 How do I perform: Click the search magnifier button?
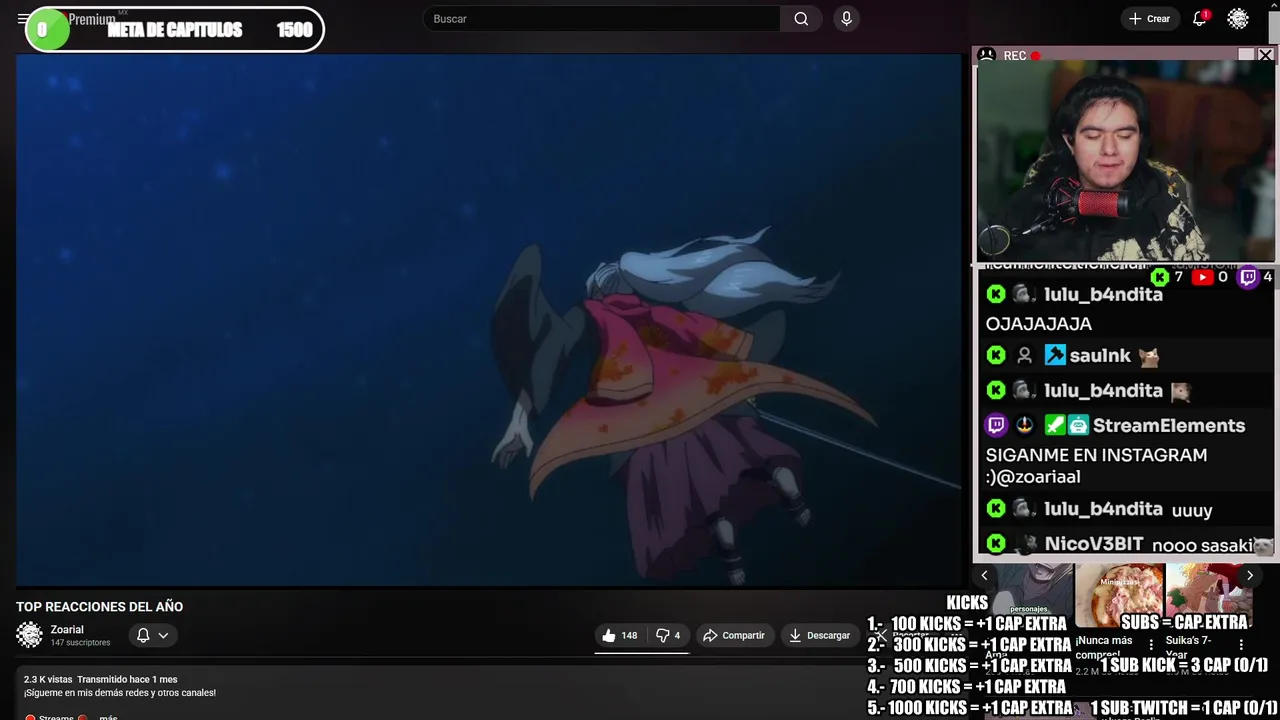coord(801,19)
